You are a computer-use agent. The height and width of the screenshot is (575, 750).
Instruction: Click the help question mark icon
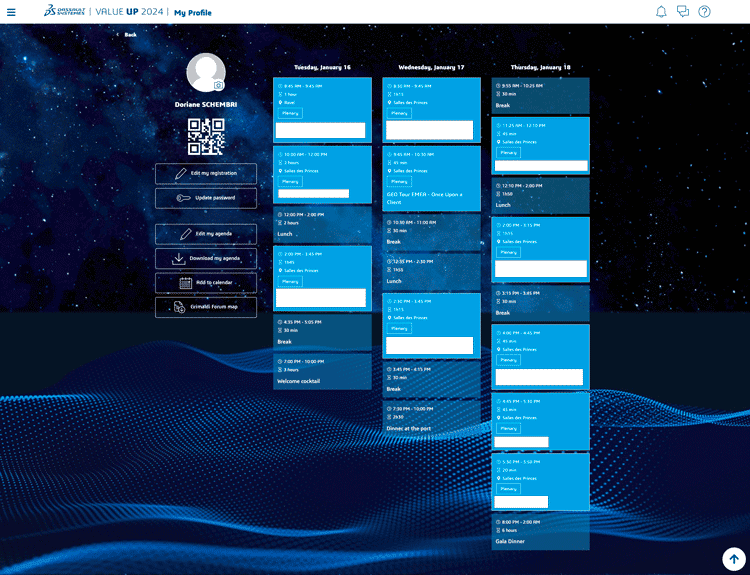(x=705, y=12)
